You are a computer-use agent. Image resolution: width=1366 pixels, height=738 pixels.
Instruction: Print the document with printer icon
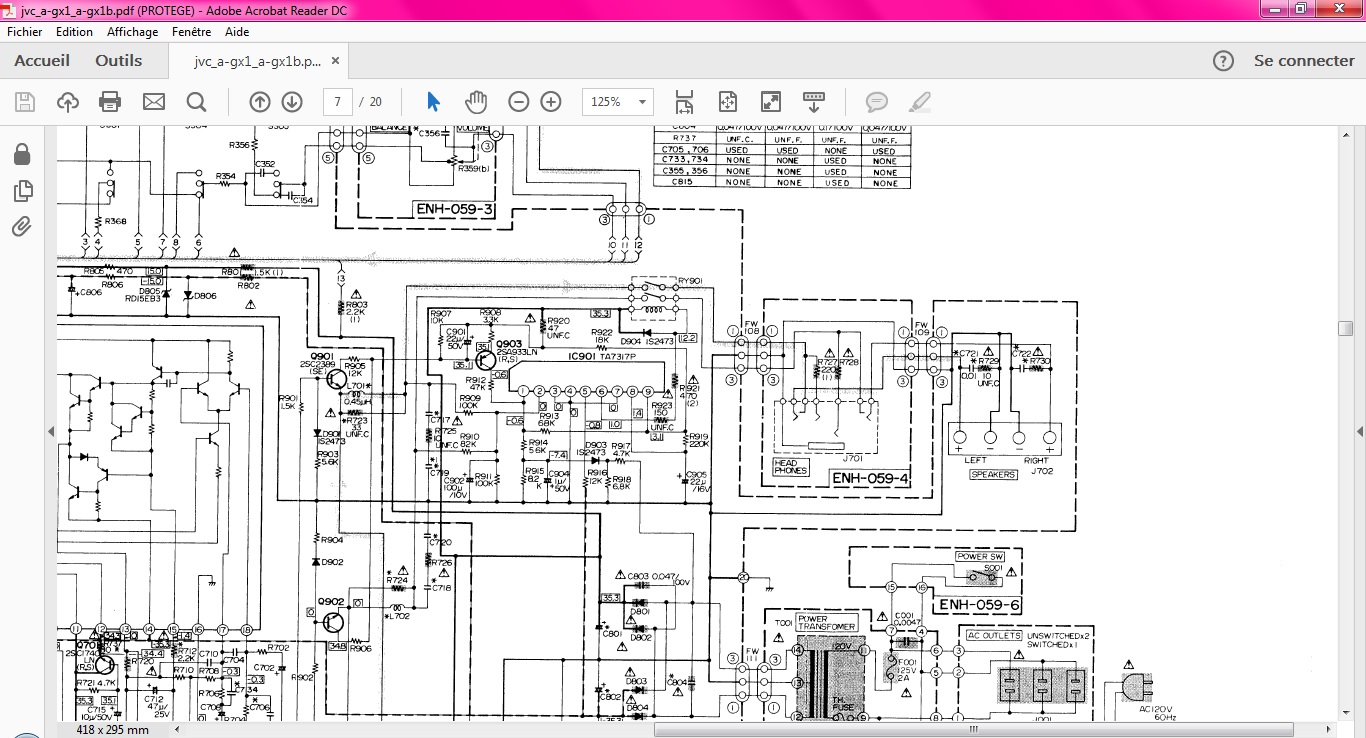pos(110,101)
